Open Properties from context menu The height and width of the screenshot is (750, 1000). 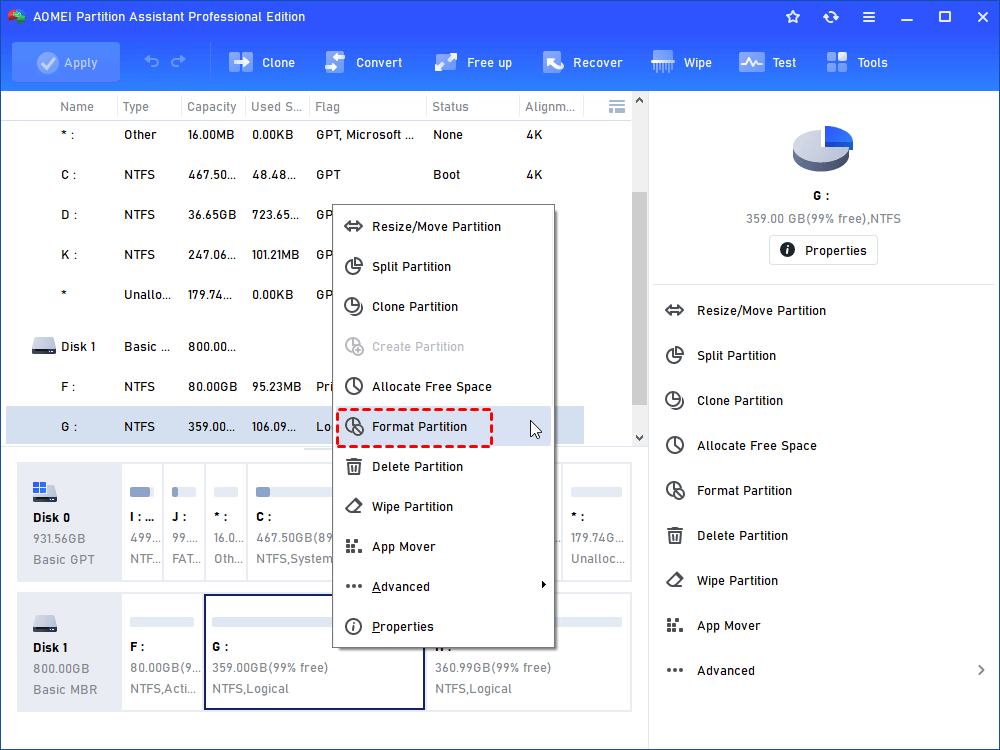tap(444, 627)
